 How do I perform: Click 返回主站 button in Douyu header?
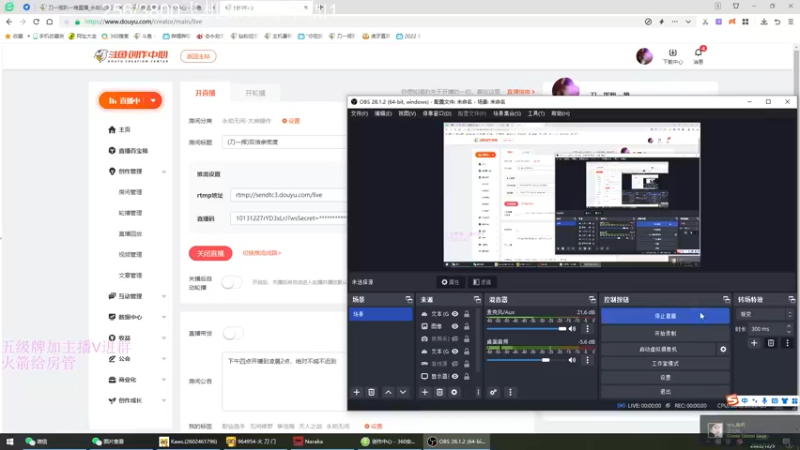coord(198,56)
